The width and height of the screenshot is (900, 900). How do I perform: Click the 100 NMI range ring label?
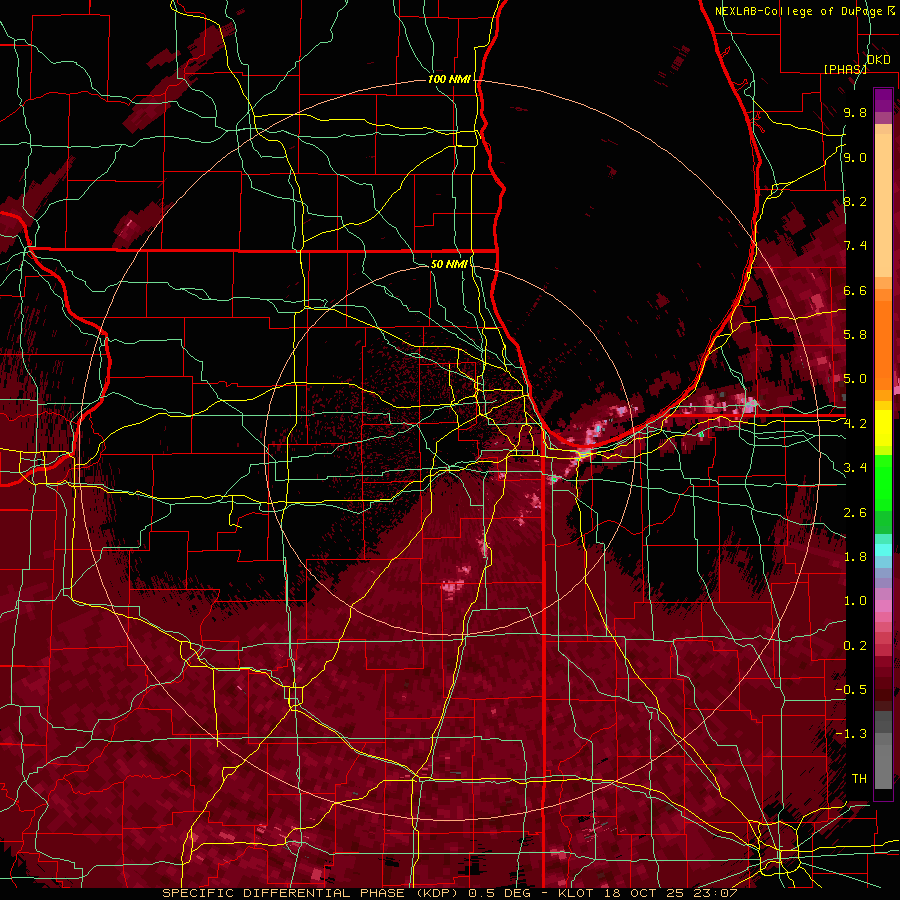pos(449,79)
